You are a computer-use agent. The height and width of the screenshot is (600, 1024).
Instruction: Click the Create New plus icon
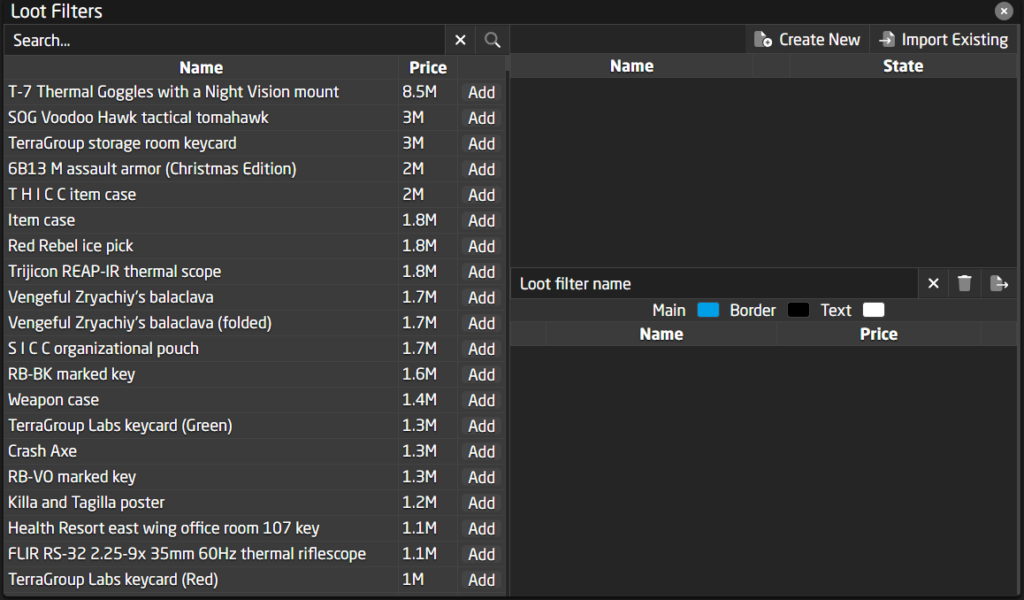(x=763, y=39)
